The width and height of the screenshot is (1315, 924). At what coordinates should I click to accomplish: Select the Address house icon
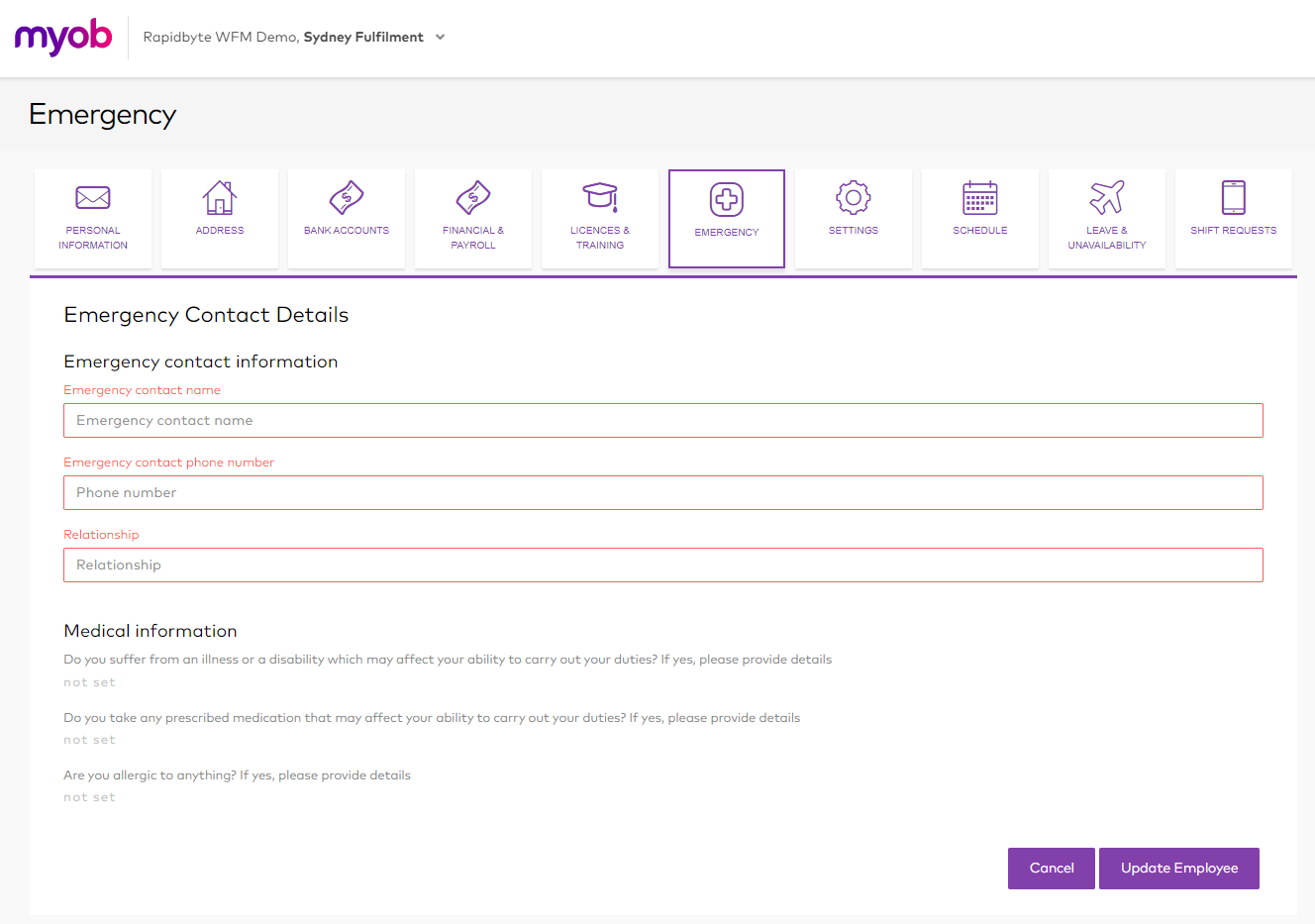[x=219, y=197]
